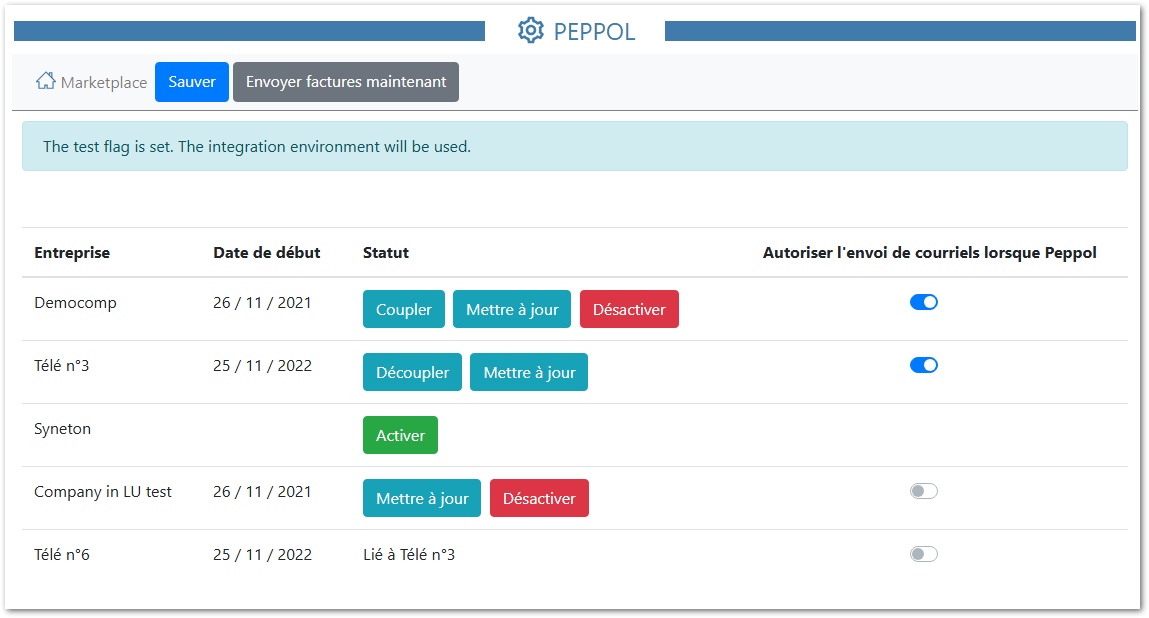Click Désactiver for Democomp
This screenshot has width=1149, height=618.
[629, 309]
